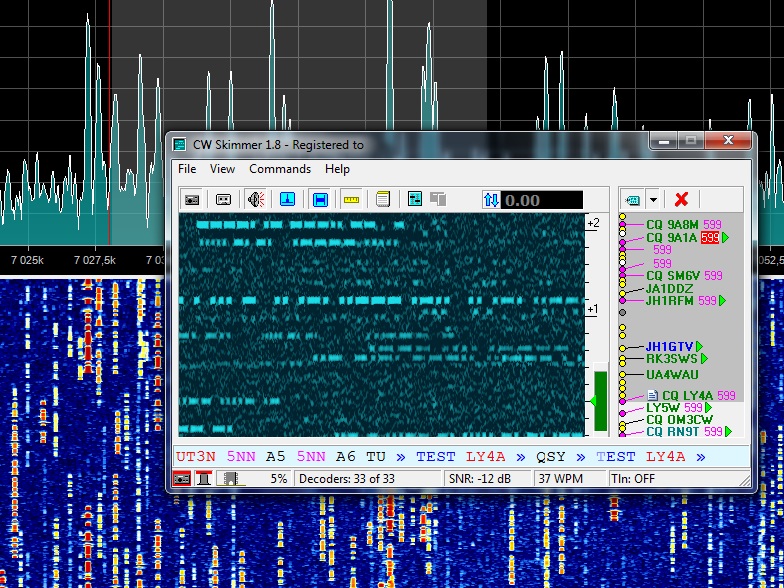784x588 pixels.
Task: Click the +2 scale marker on waterfall
Action: 593,223
